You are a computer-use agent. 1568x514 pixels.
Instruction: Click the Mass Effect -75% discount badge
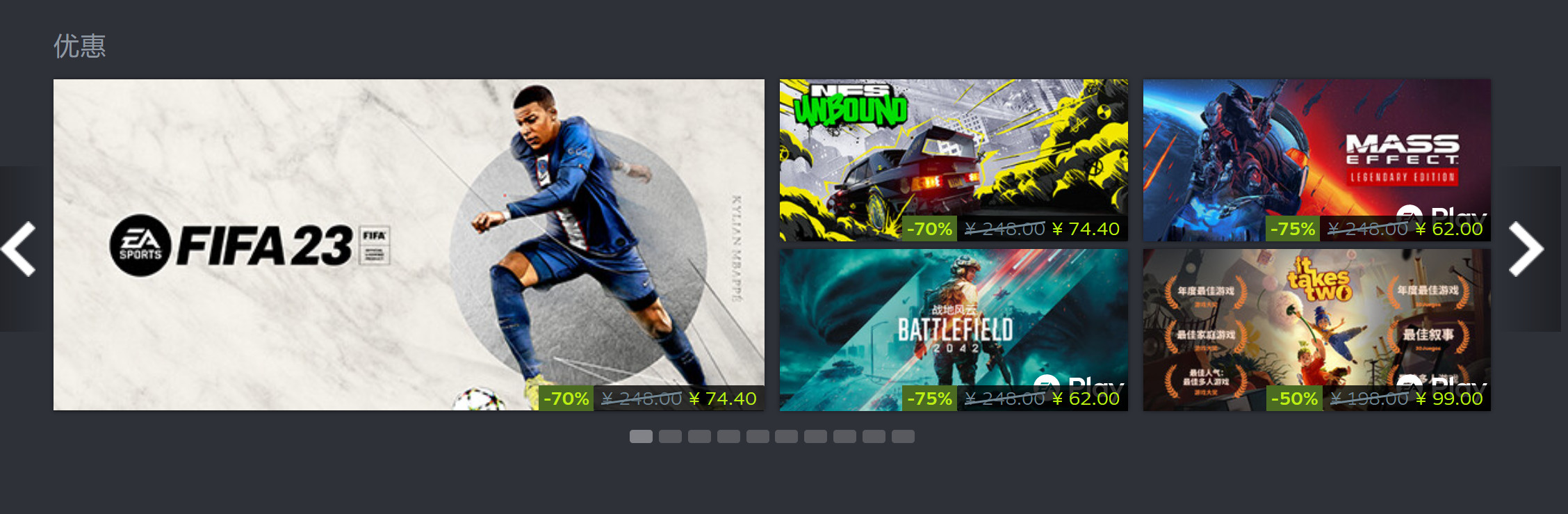point(1293,229)
